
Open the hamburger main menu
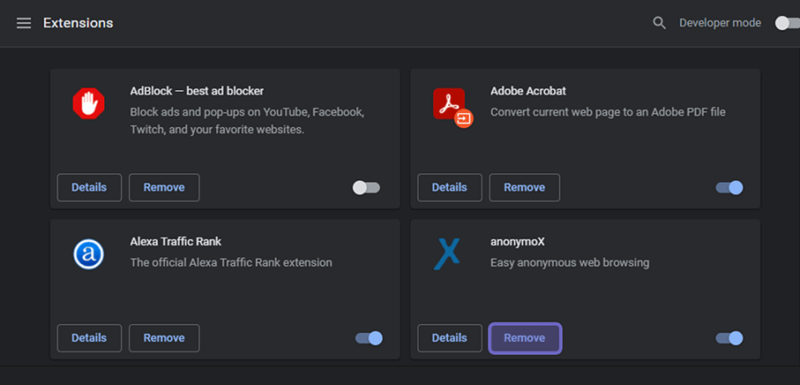pyautogui.click(x=24, y=23)
